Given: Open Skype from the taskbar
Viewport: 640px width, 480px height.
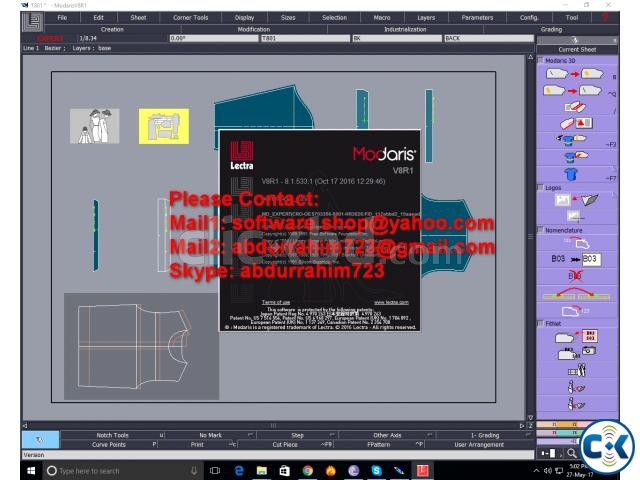Looking at the screenshot, I should tap(376, 471).
